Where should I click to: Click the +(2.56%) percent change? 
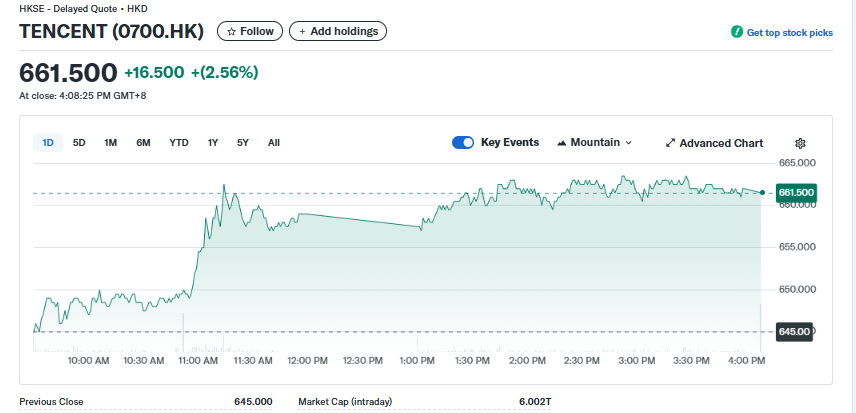click(x=224, y=73)
